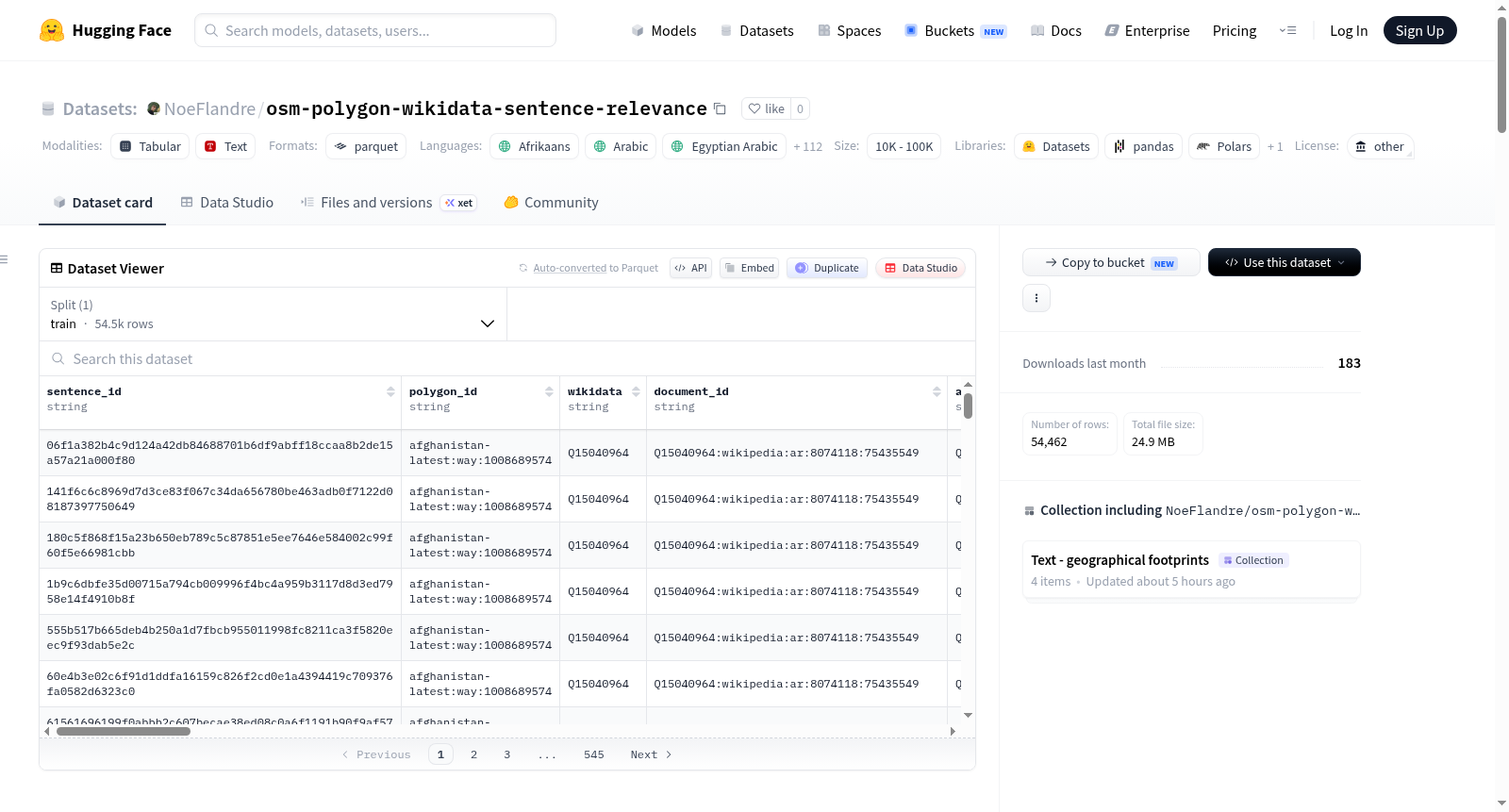Go to page 3 of results
This screenshot has width=1509, height=812.
point(506,754)
